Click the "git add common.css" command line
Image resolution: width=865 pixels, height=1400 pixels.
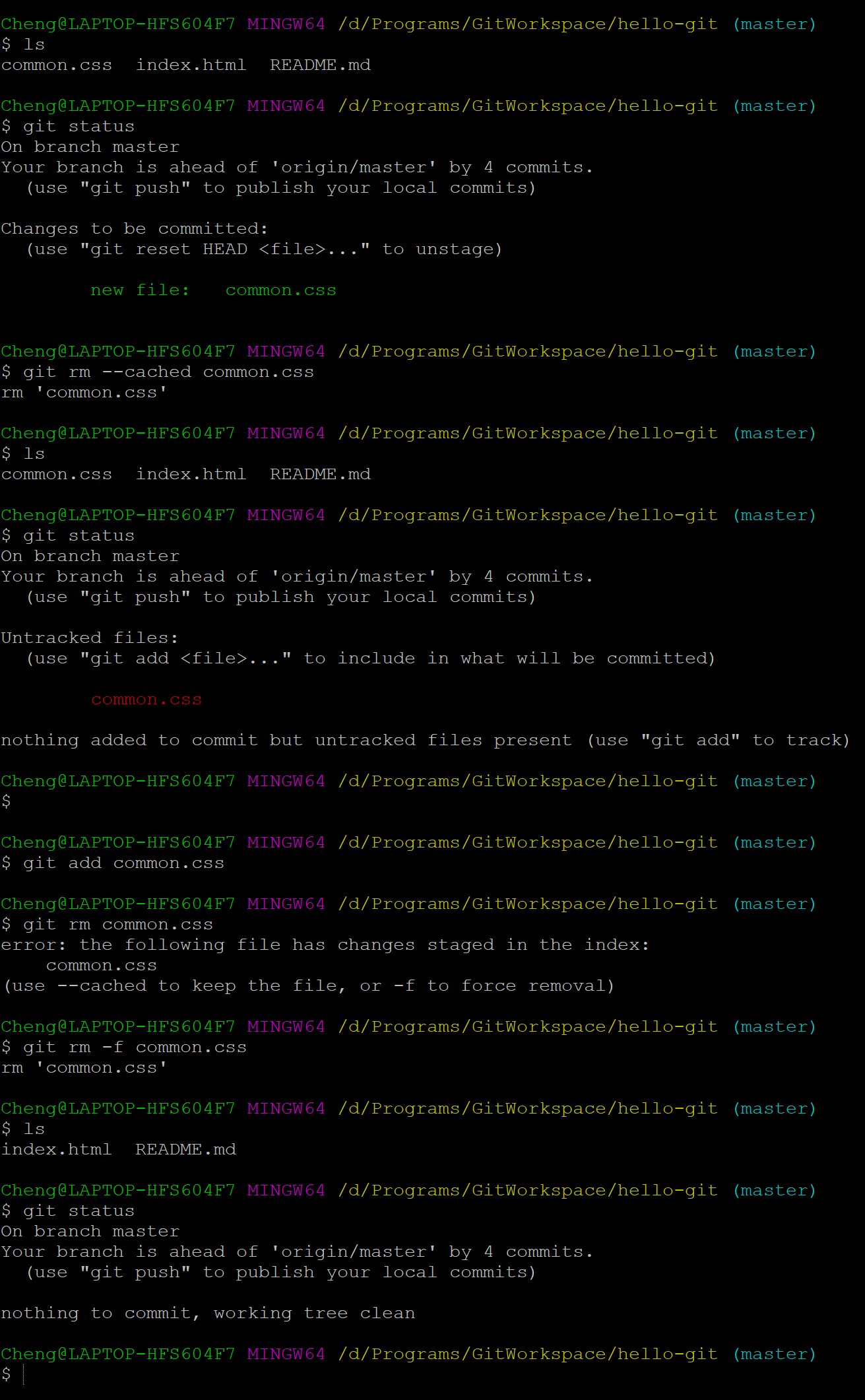click(x=123, y=863)
